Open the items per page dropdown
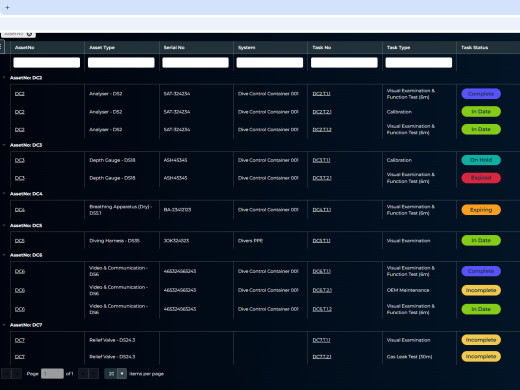This screenshot has width=520, height=390. [122, 374]
